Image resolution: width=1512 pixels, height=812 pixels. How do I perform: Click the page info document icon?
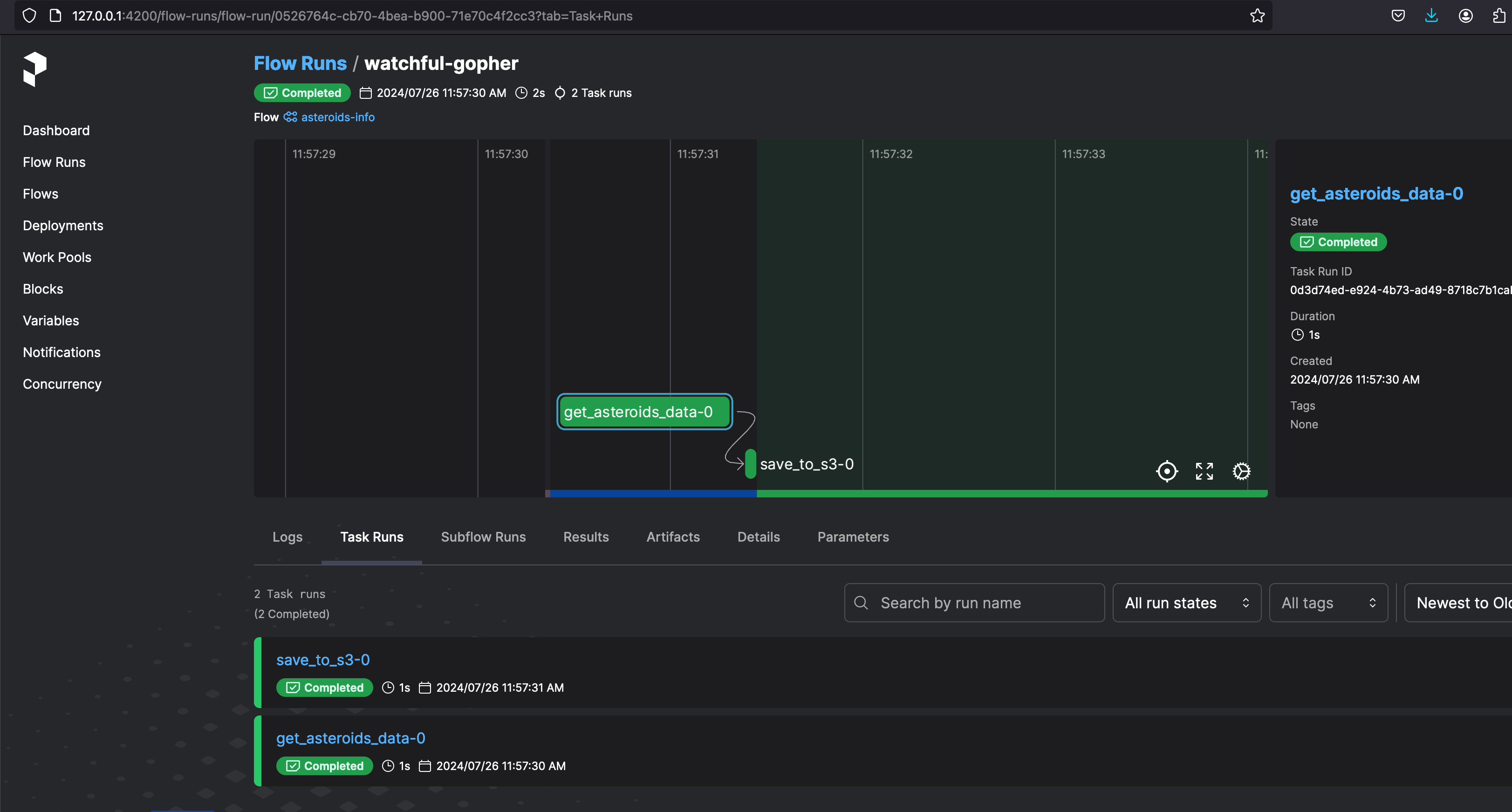tap(55, 16)
